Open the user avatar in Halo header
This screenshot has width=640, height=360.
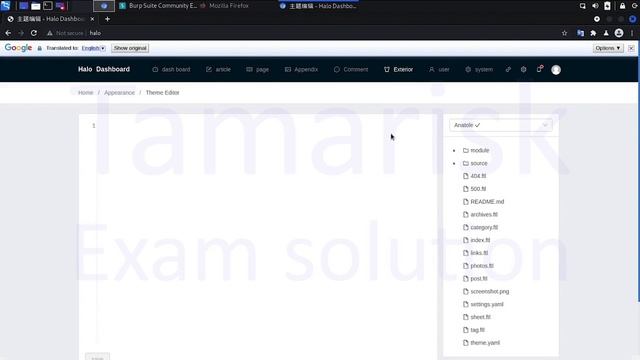click(556, 70)
